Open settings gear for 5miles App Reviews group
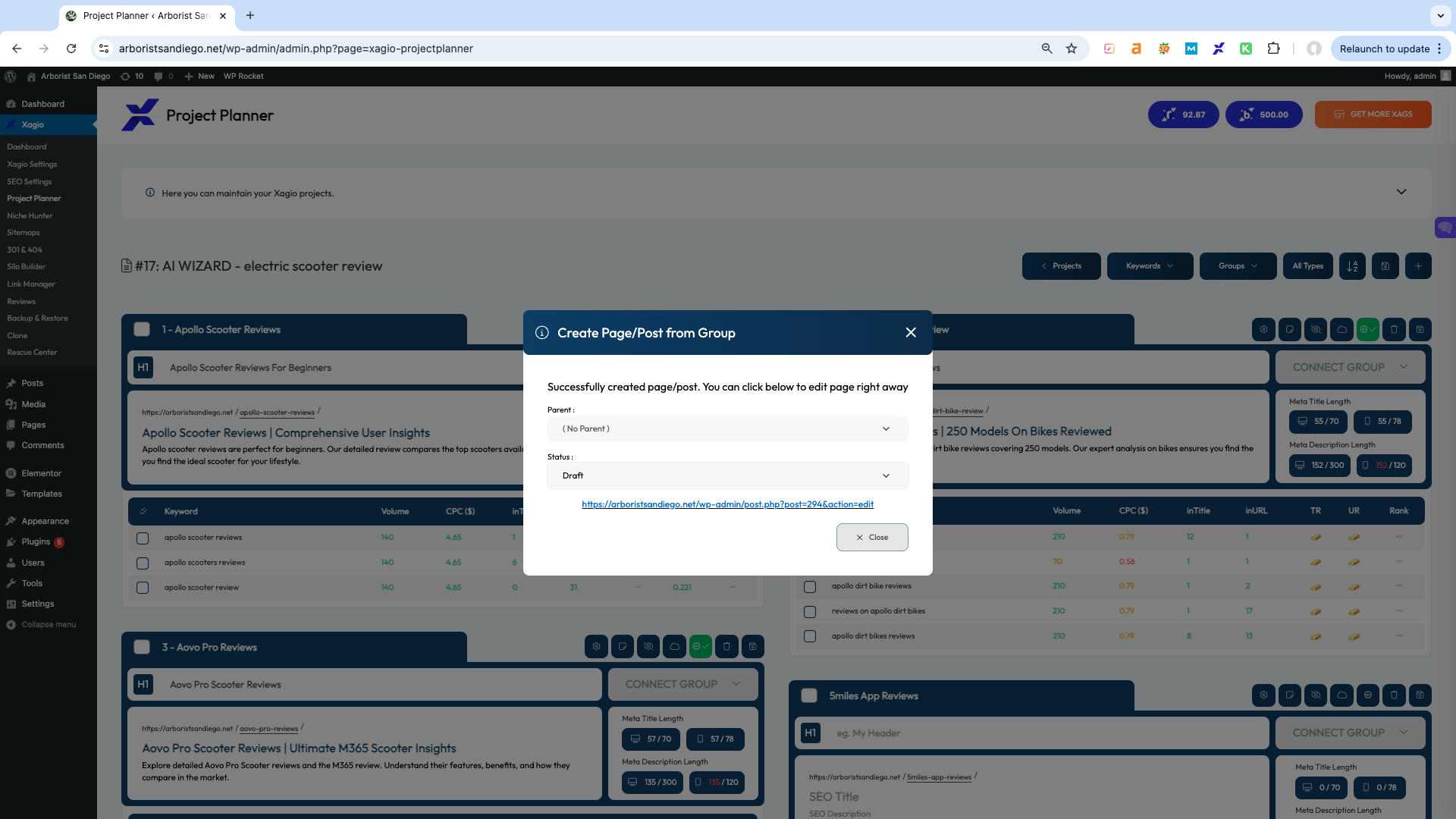Viewport: 1456px width, 819px height. coord(1263,695)
